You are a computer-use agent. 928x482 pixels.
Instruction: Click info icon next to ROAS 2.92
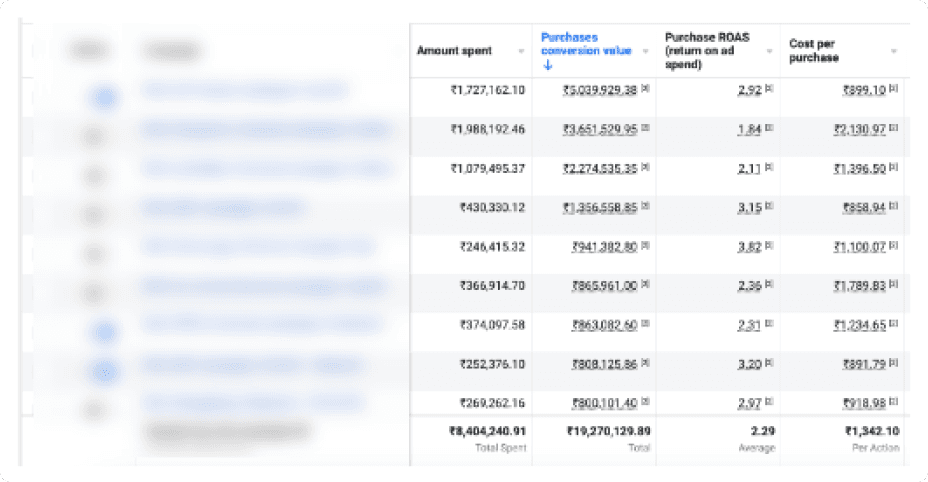769,88
